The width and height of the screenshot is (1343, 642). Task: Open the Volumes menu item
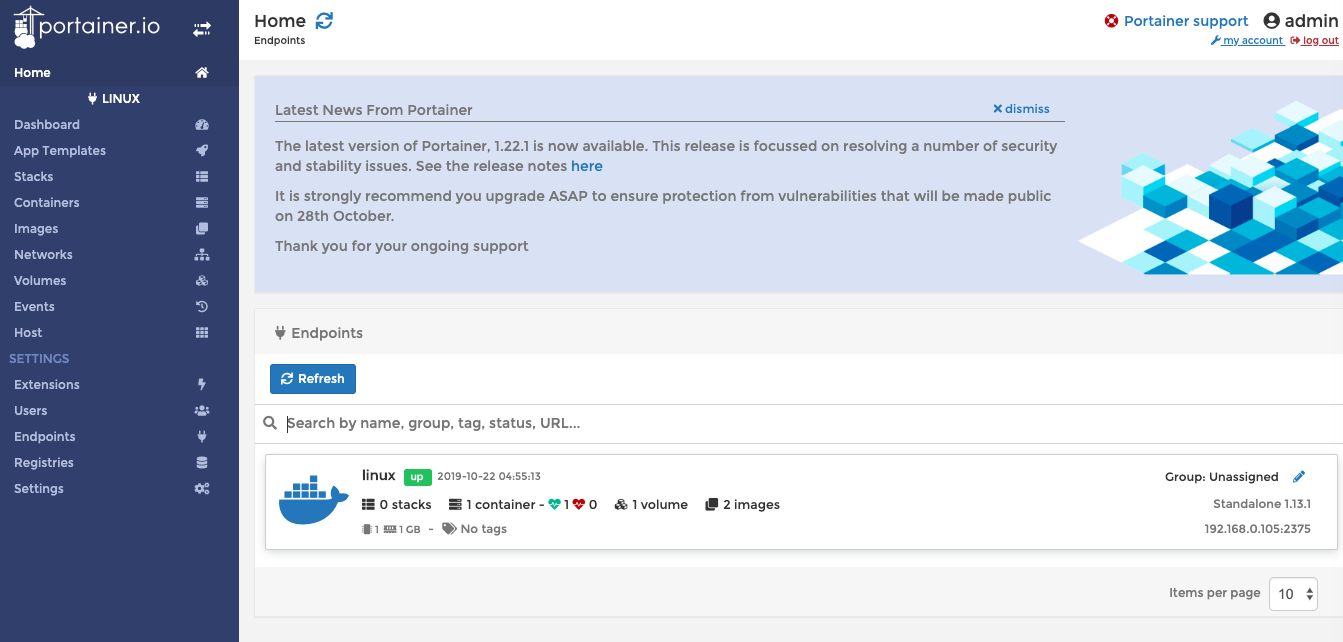[40, 281]
